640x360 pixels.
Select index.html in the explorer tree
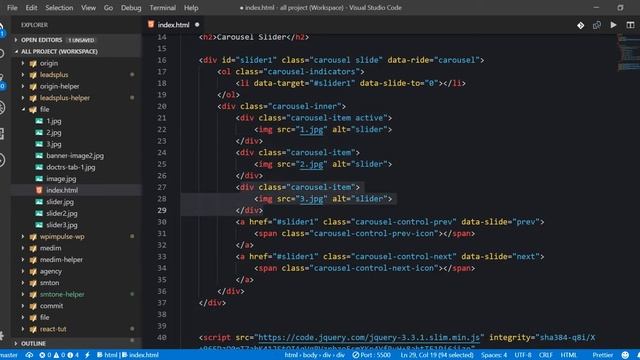pyautogui.click(x=62, y=190)
